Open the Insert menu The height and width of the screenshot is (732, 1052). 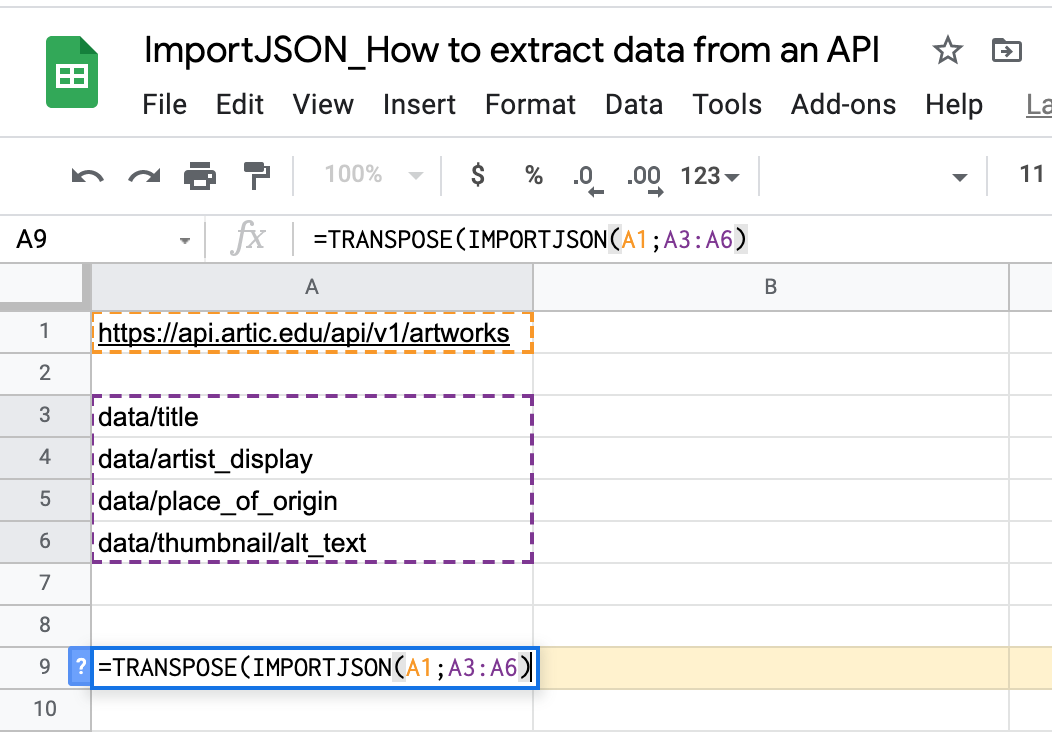(419, 105)
